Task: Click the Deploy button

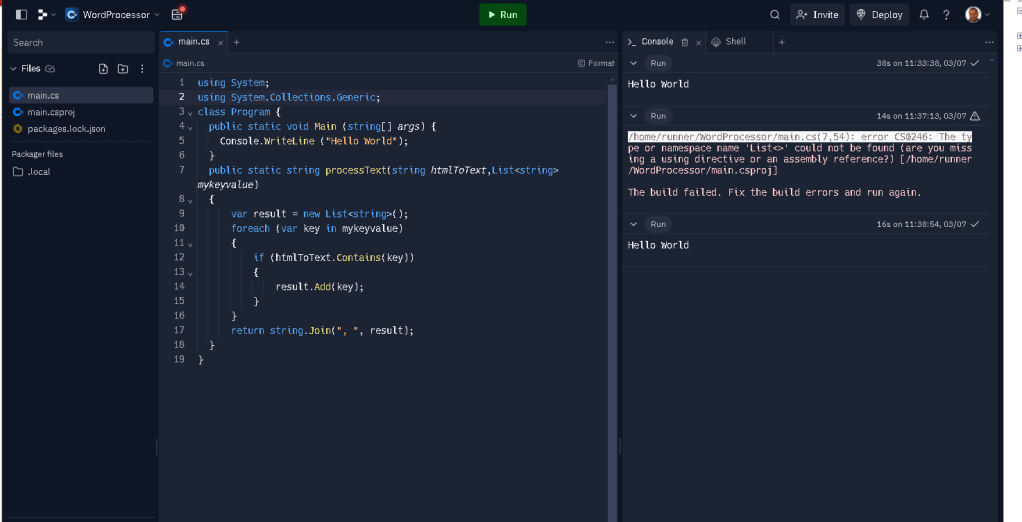Action: click(879, 14)
